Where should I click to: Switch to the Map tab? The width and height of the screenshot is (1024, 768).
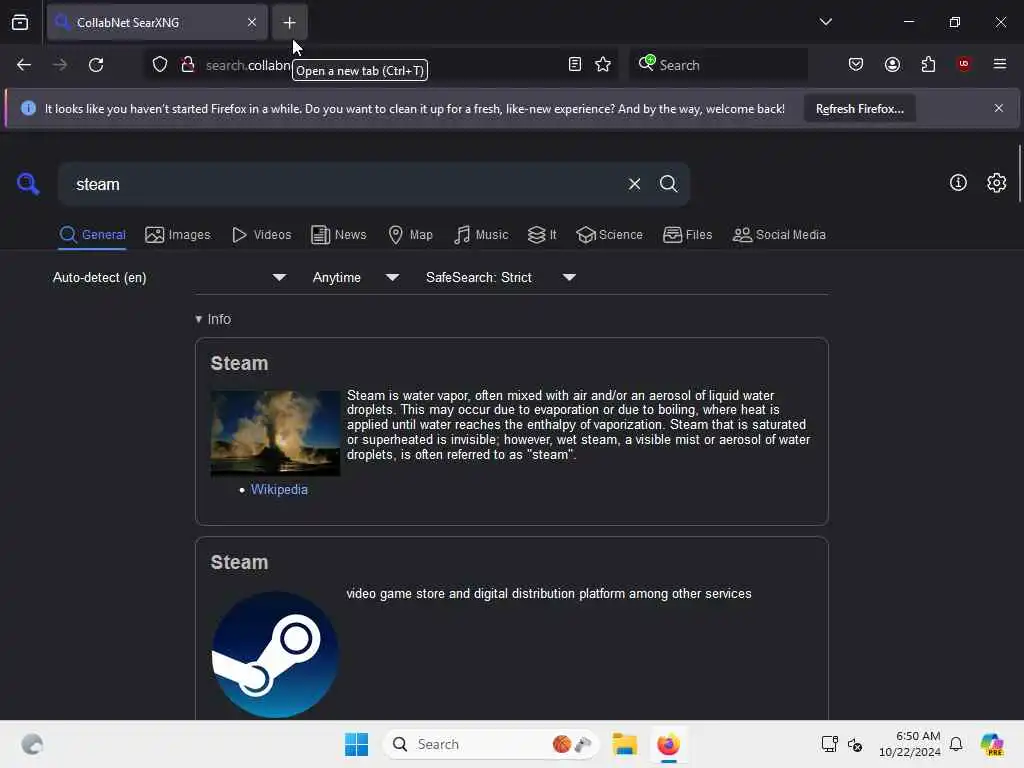point(410,234)
